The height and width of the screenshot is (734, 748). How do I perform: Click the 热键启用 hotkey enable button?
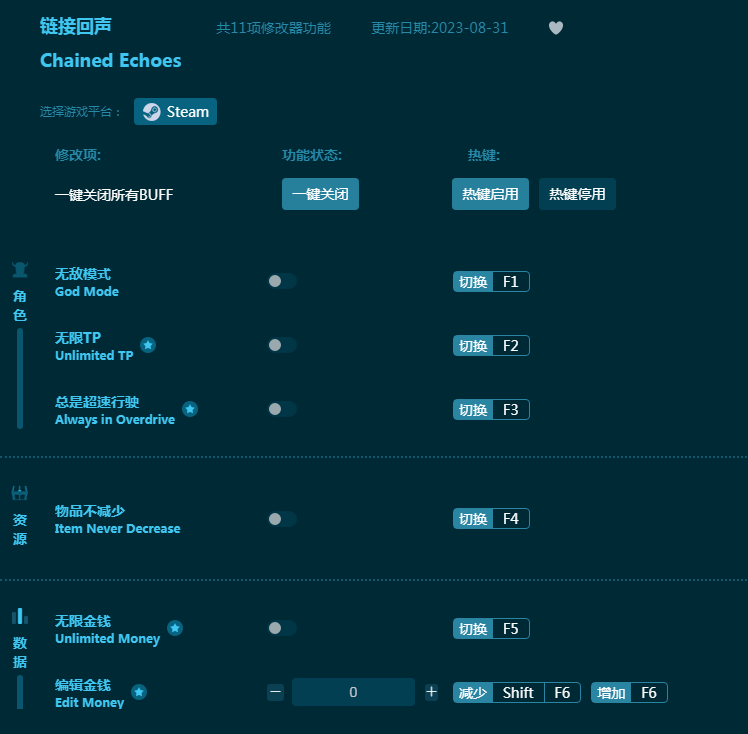(x=490, y=194)
